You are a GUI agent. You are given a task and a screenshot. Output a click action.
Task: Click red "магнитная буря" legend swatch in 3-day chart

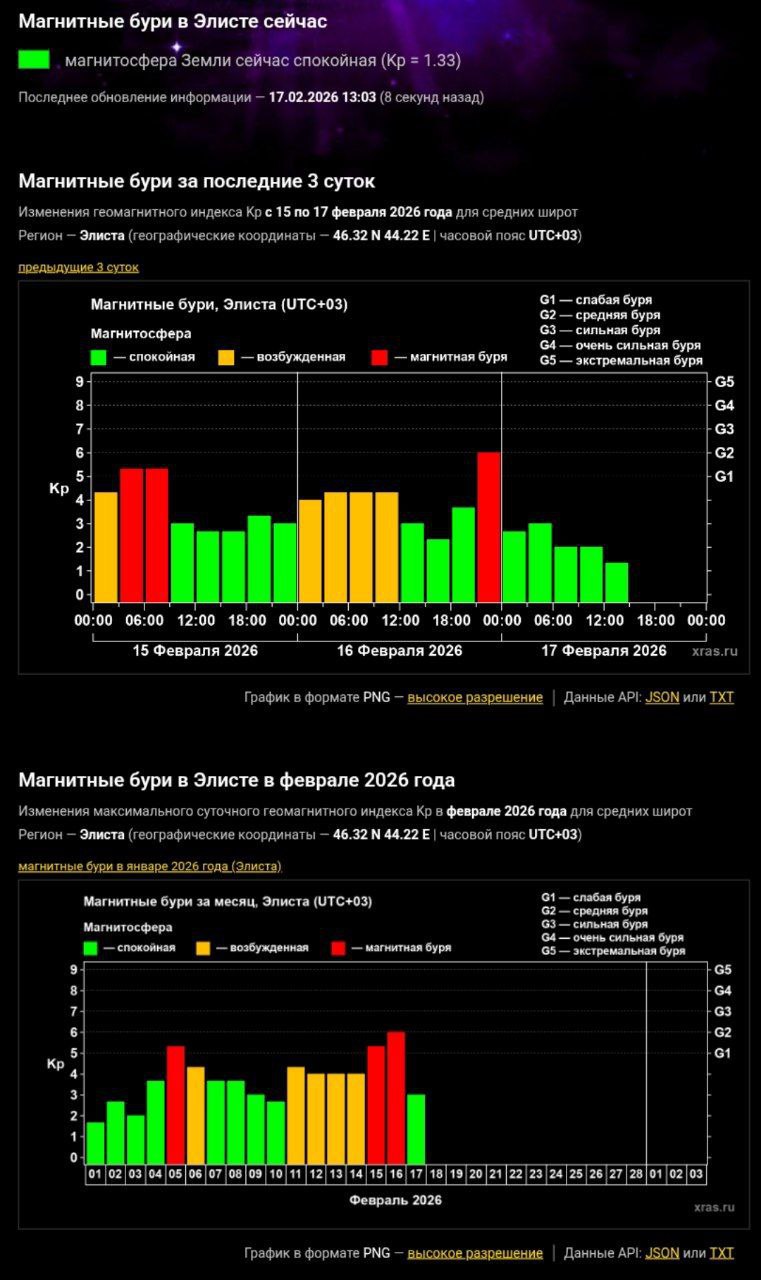coord(379,357)
